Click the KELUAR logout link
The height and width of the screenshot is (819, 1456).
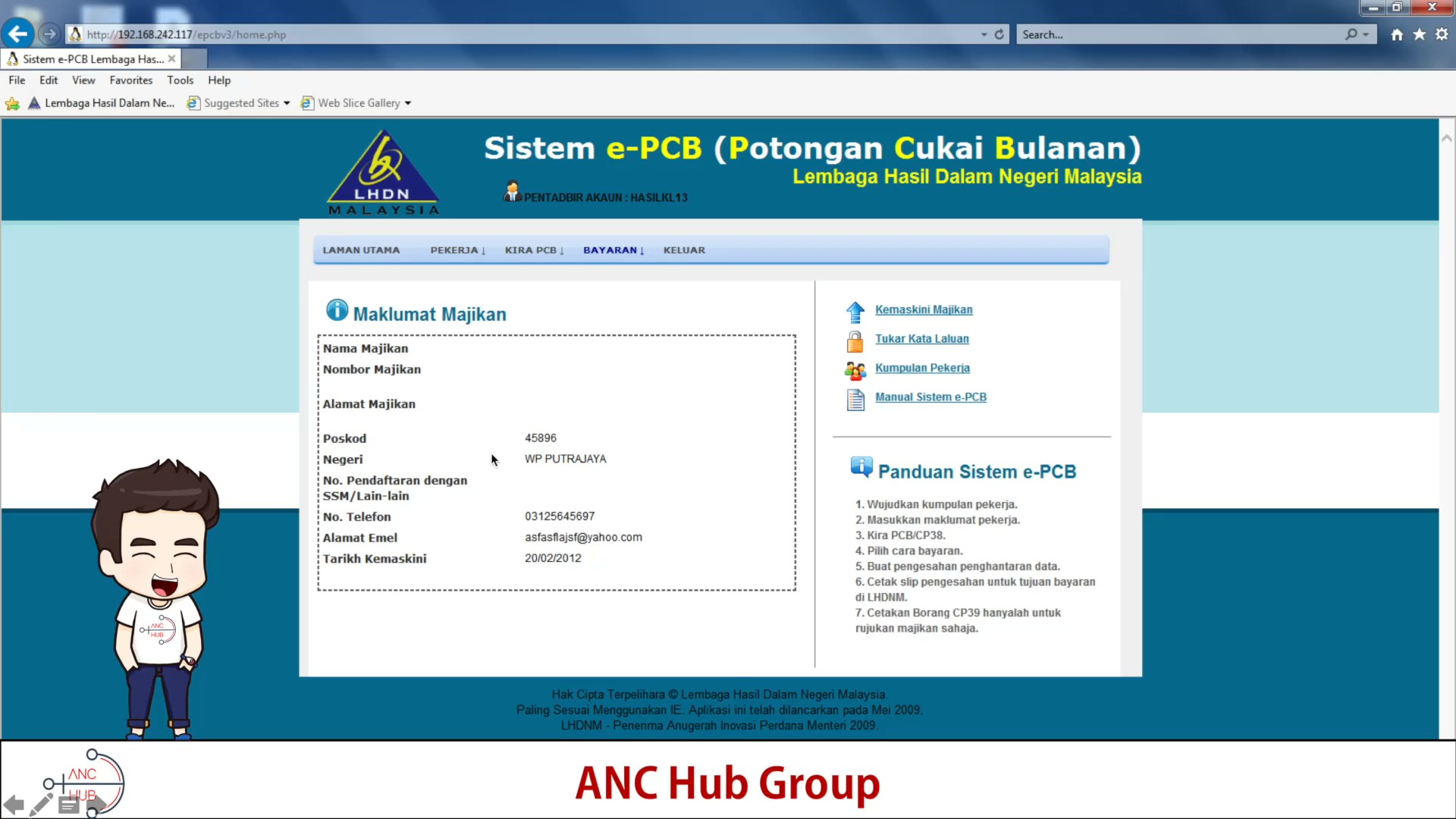[683, 250]
